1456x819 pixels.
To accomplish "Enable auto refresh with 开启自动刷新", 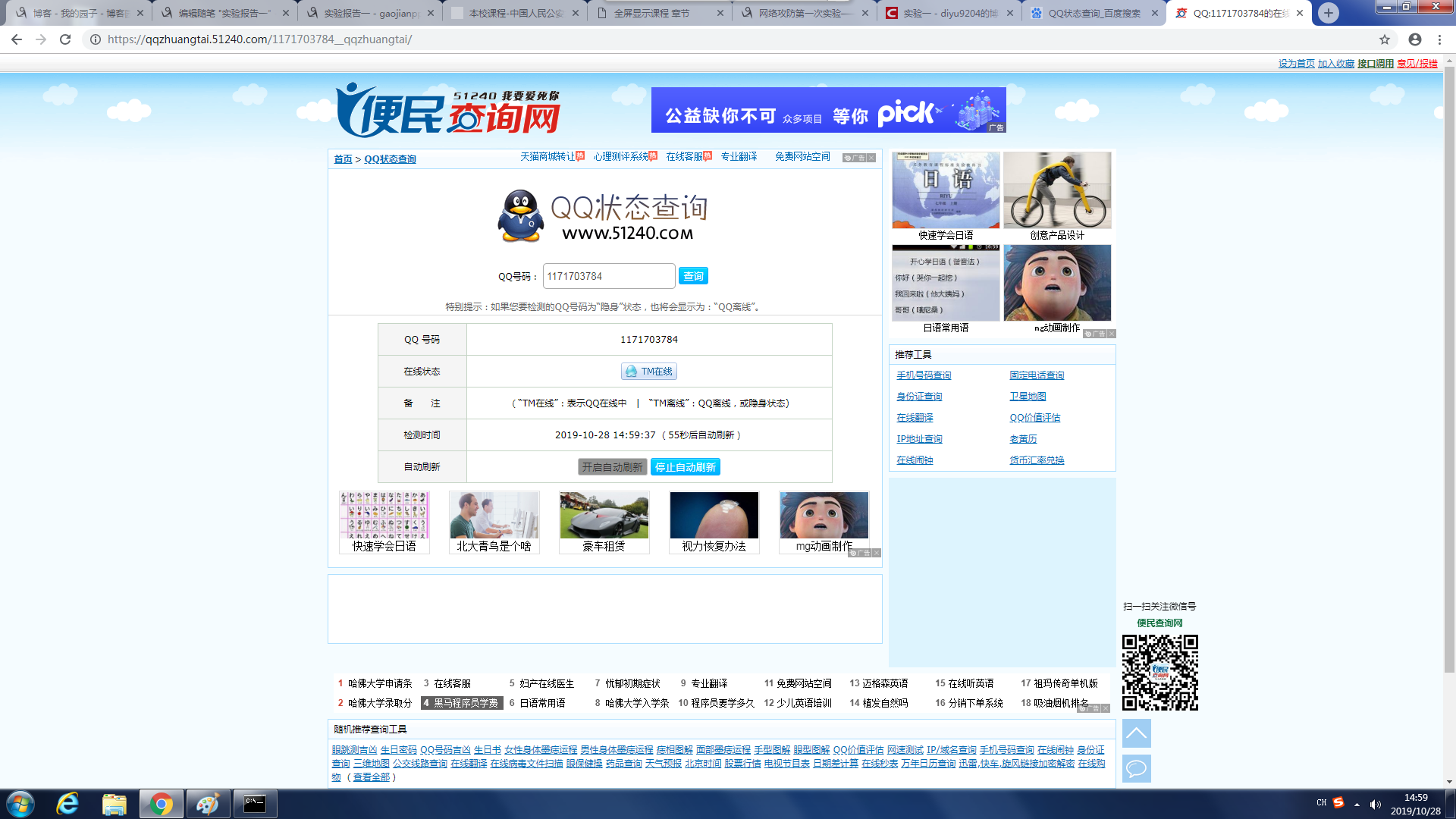I will (612, 467).
